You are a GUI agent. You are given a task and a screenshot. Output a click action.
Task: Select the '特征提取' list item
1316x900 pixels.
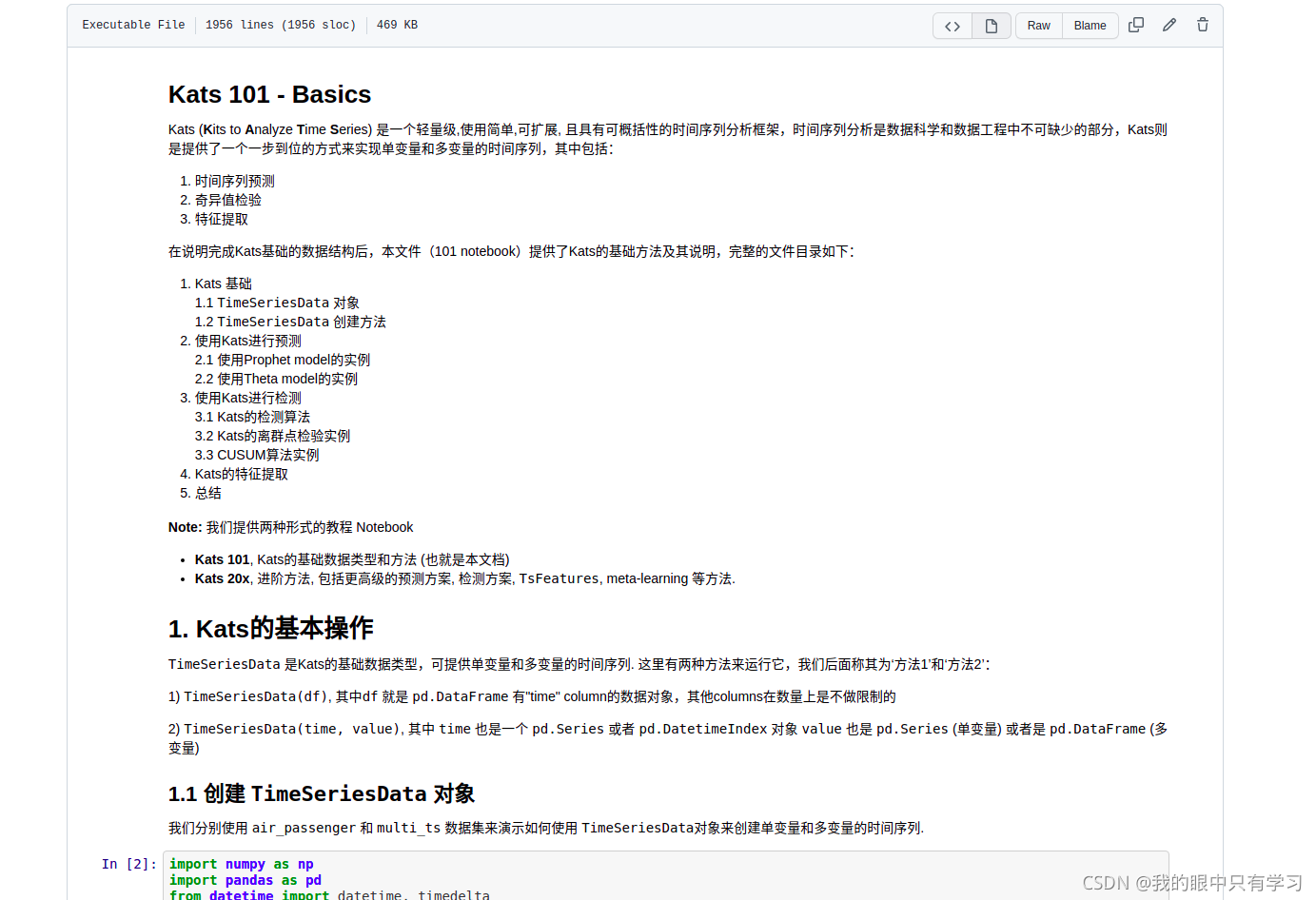pos(222,219)
